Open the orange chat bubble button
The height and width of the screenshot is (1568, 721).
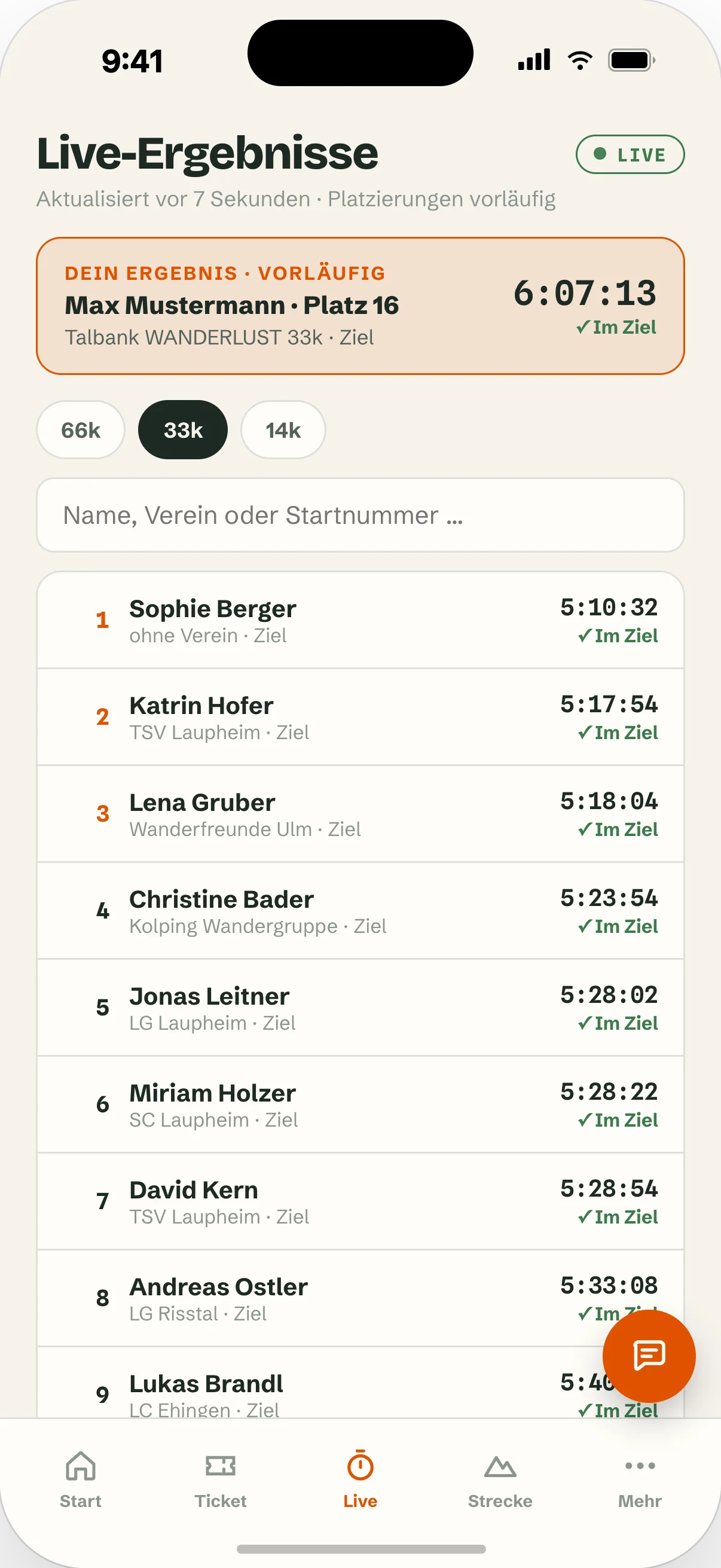649,1356
